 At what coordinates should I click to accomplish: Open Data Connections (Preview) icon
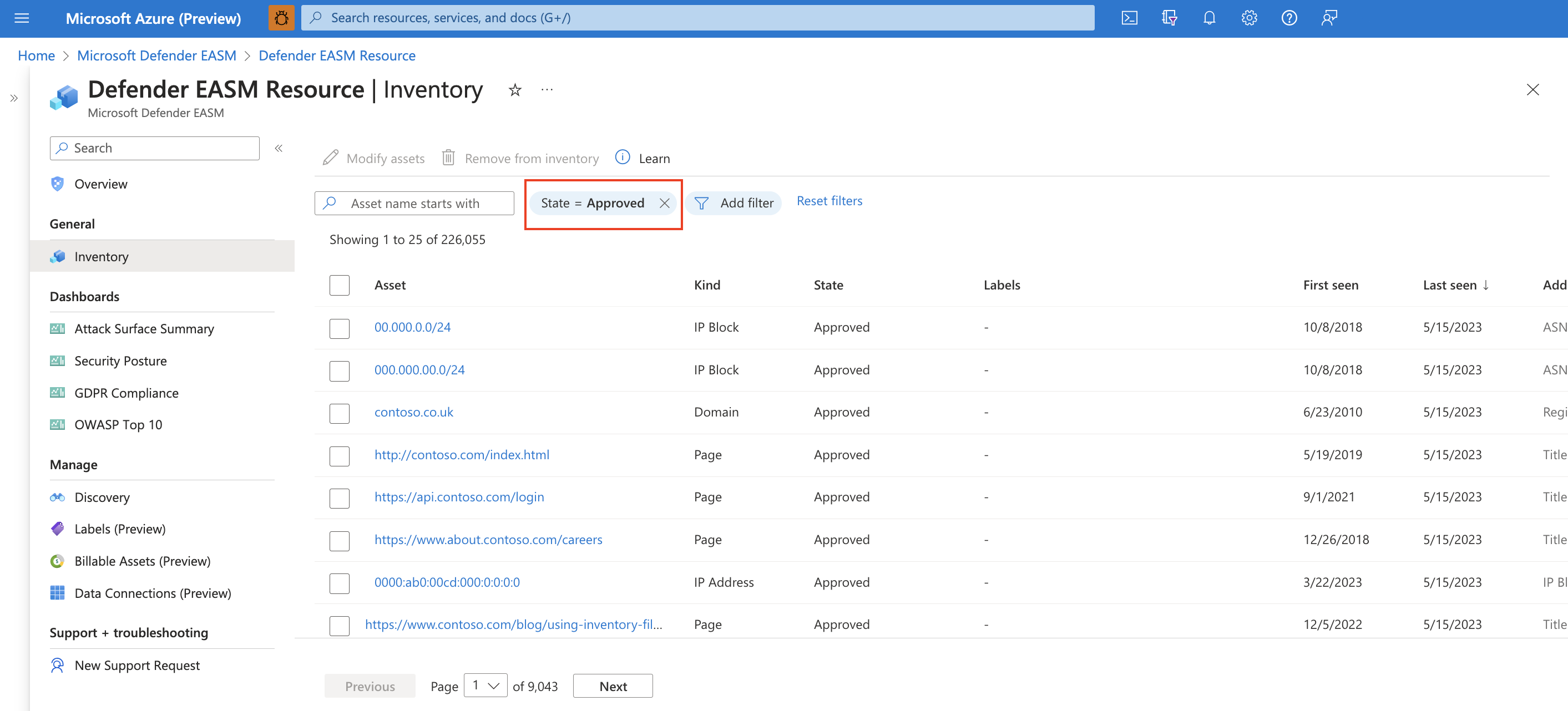57,593
